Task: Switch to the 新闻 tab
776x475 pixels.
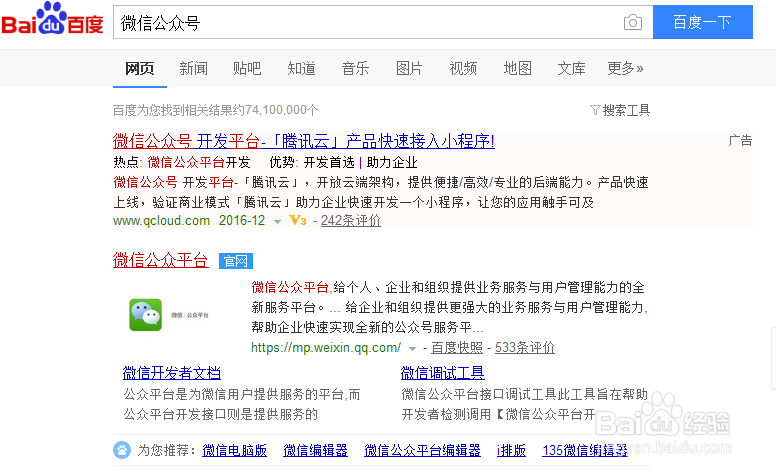Action: pos(194,68)
